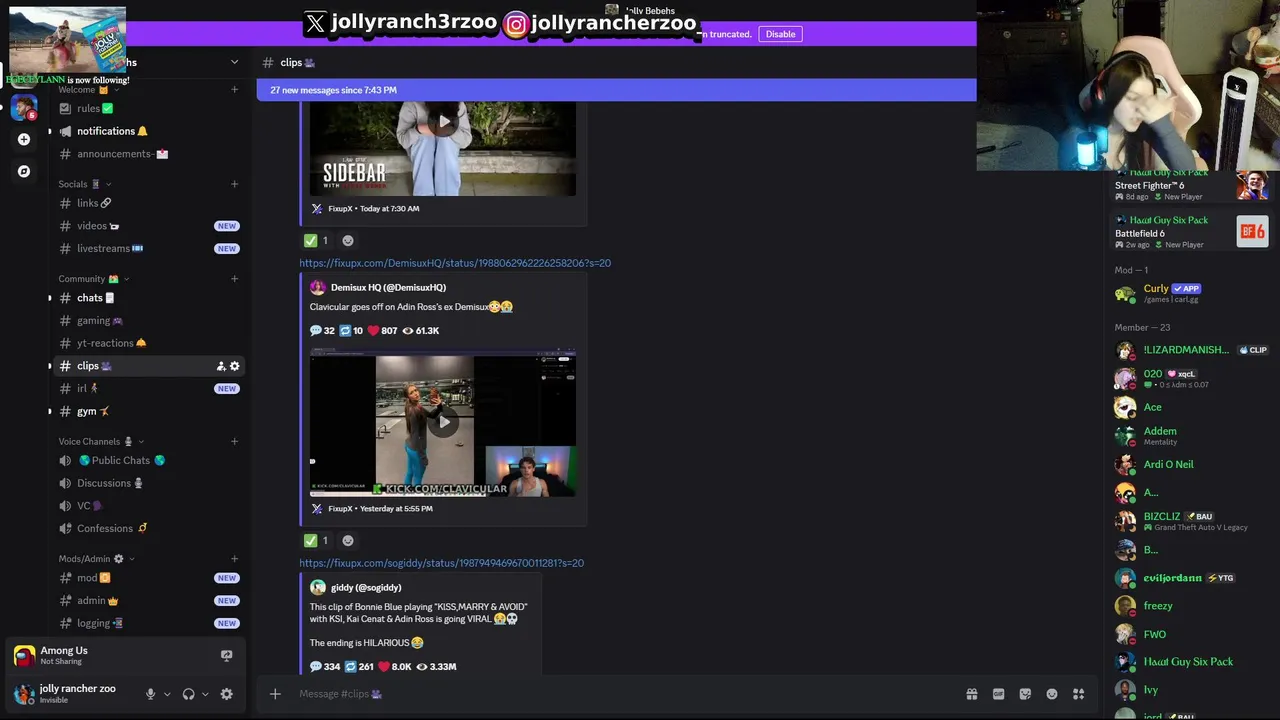
Task: Open headphones output options arrow
Action: coord(205,694)
